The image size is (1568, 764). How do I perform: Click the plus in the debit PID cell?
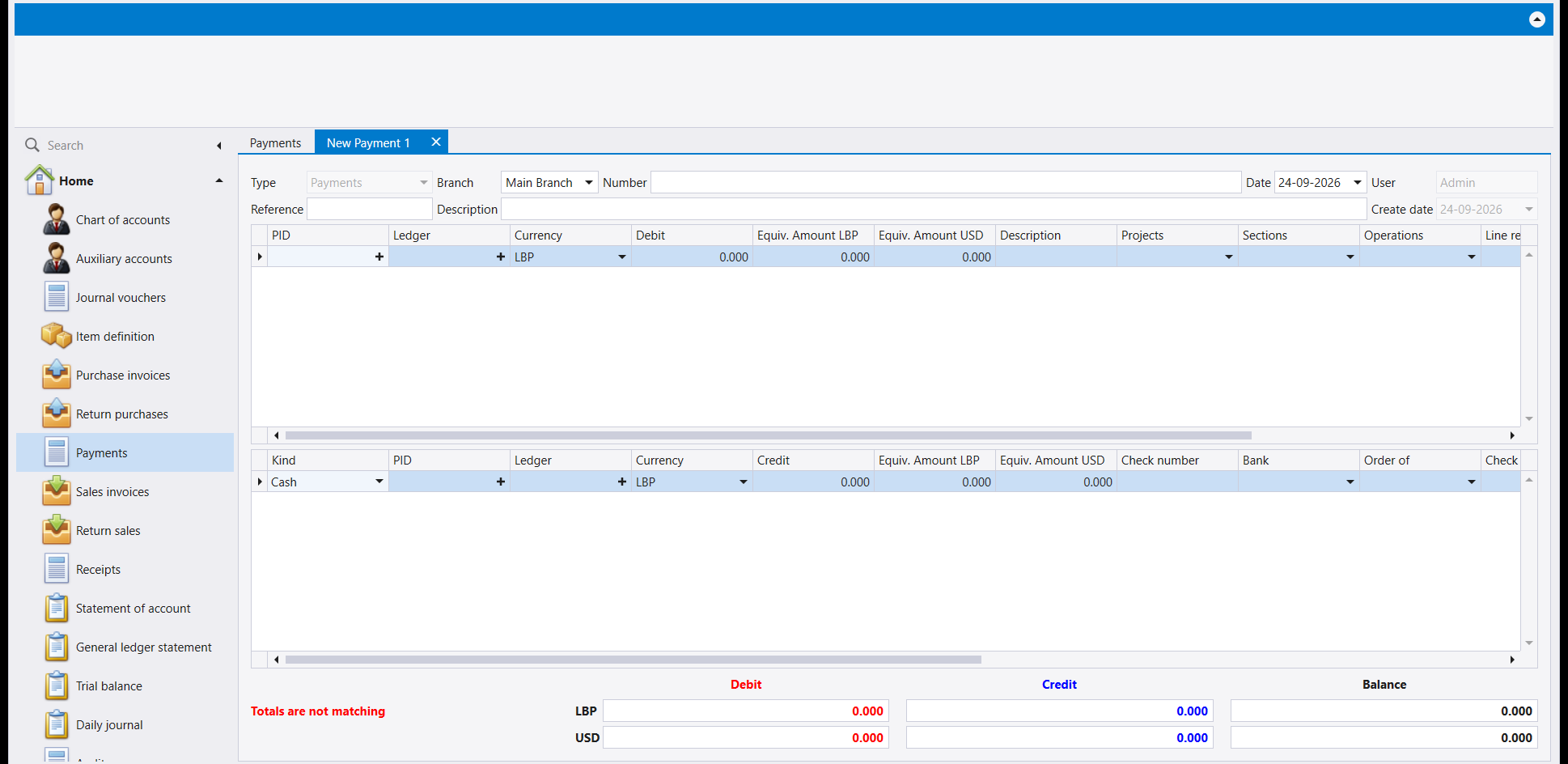tap(379, 257)
